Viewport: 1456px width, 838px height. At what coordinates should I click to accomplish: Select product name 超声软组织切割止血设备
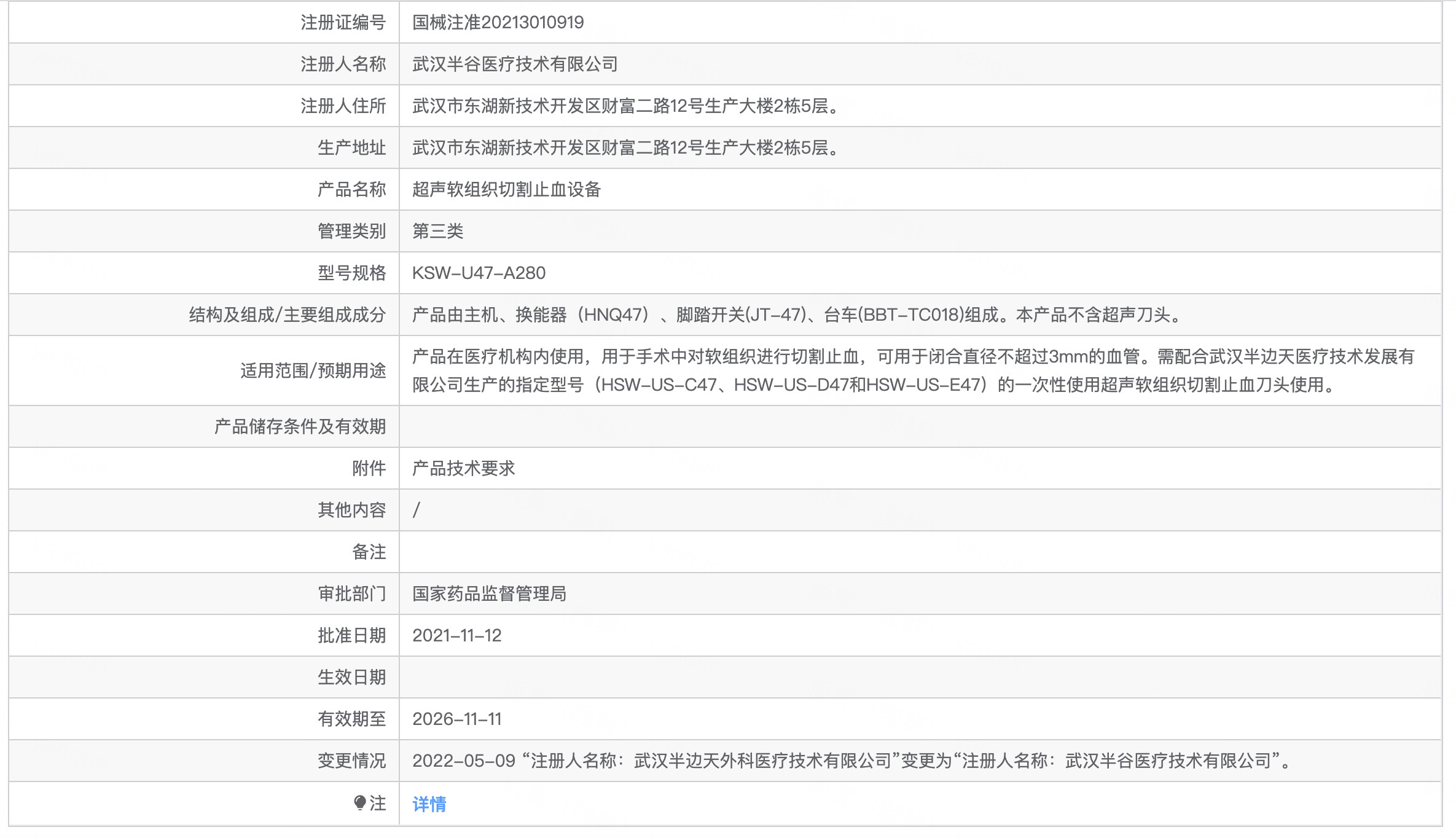click(506, 189)
